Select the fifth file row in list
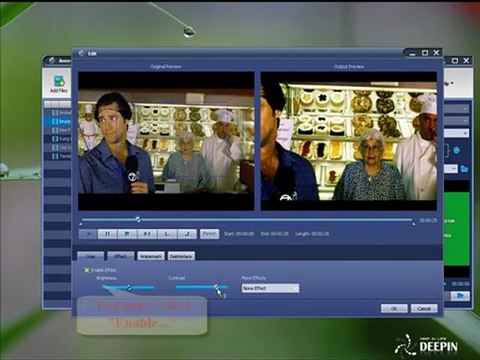 click(x=57, y=147)
